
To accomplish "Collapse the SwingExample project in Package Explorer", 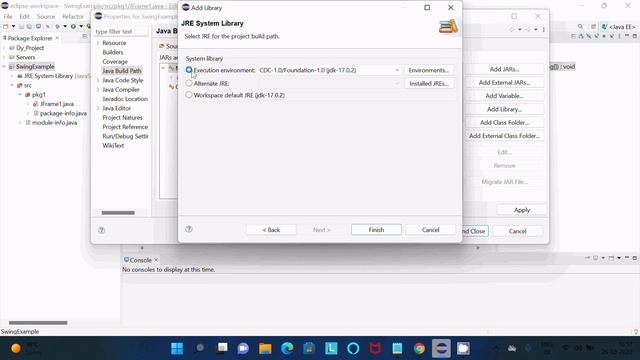I will (4, 67).
